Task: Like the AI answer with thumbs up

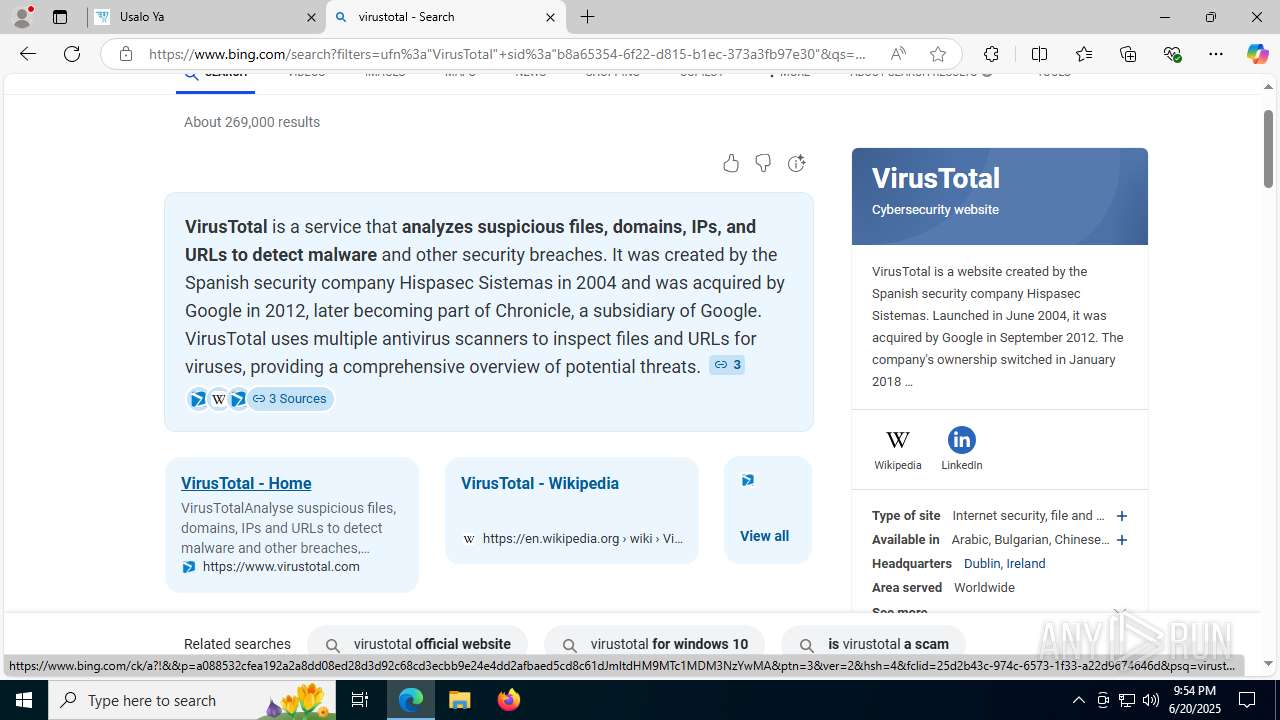Action: (731, 163)
